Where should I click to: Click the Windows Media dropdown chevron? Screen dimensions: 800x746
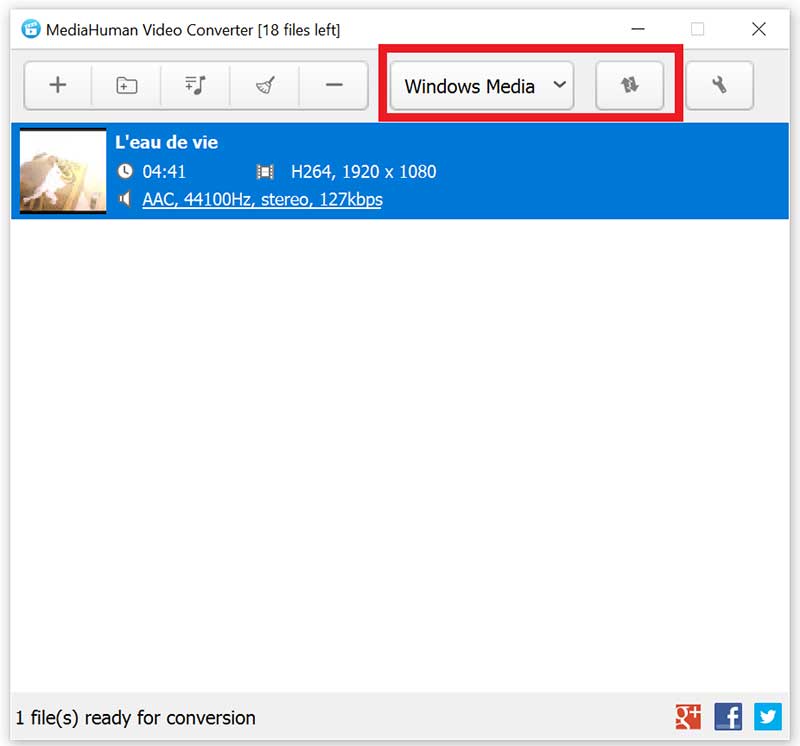(x=558, y=86)
